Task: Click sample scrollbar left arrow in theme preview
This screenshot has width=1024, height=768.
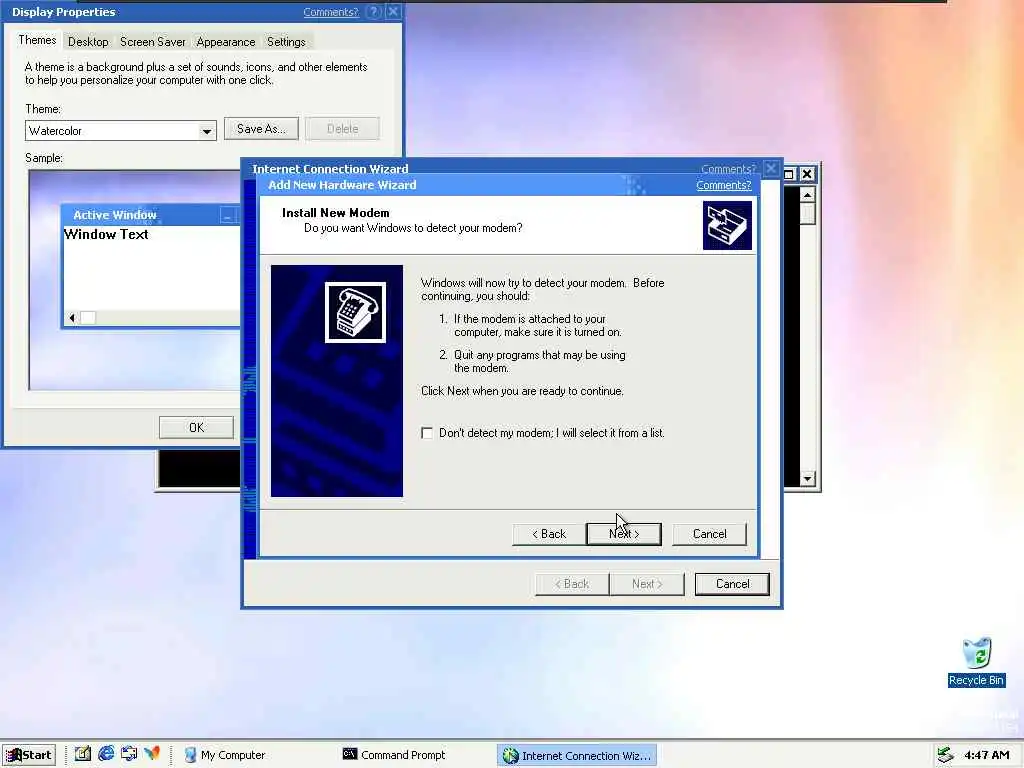Action: click(72, 318)
